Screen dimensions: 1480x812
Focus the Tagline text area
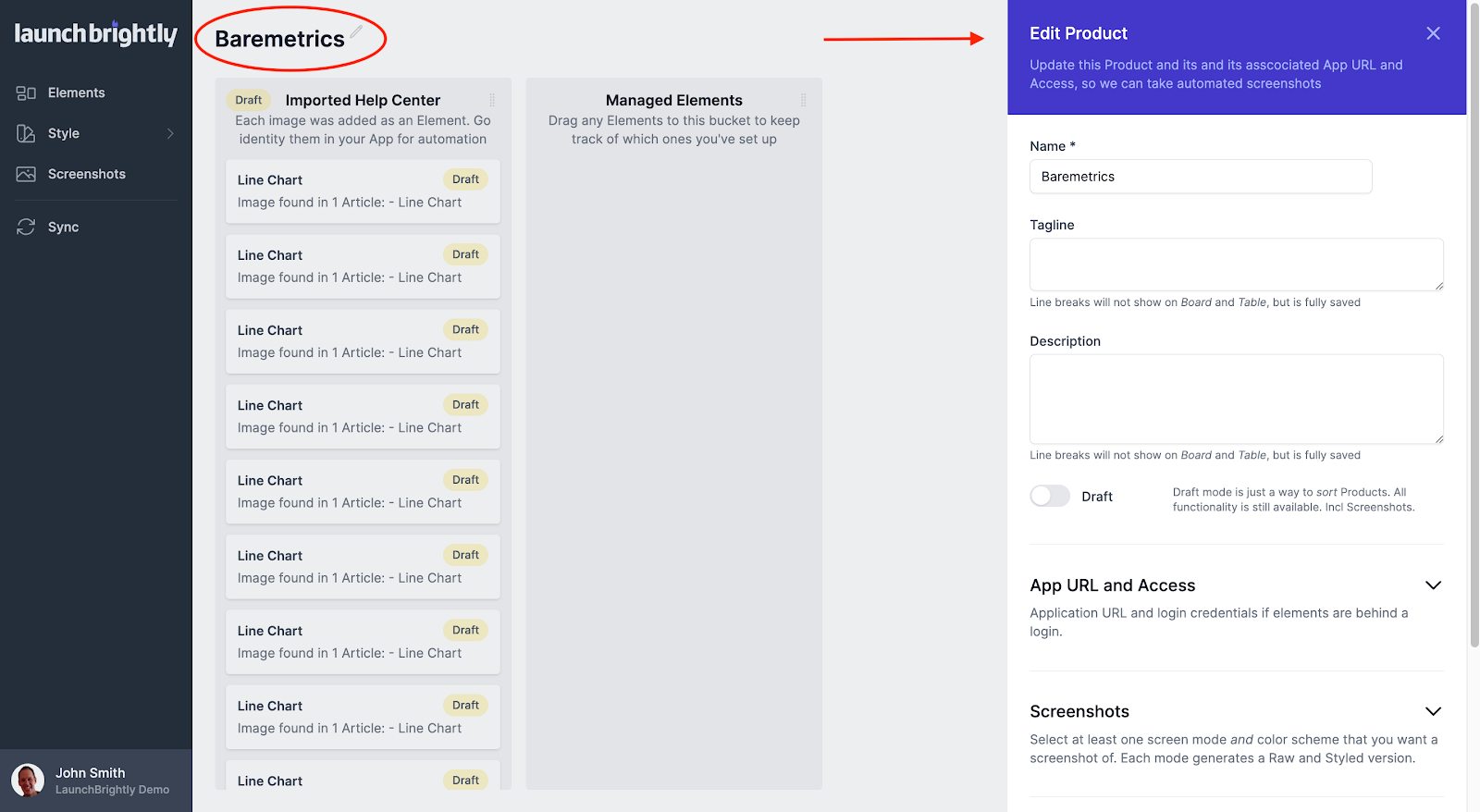tap(1236, 265)
